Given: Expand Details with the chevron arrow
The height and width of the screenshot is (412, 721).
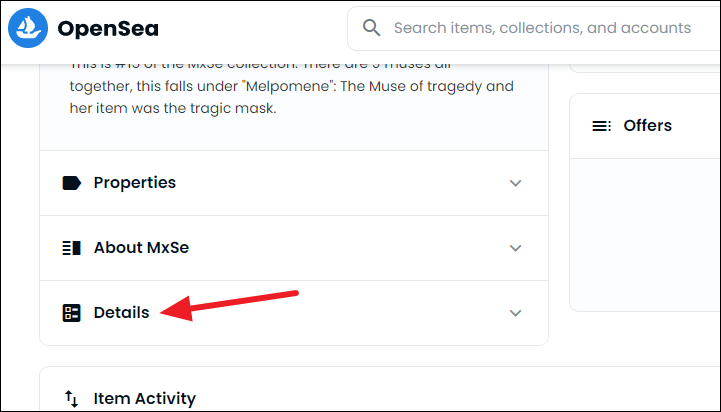Looking at the screenshot, I should 515,313.
